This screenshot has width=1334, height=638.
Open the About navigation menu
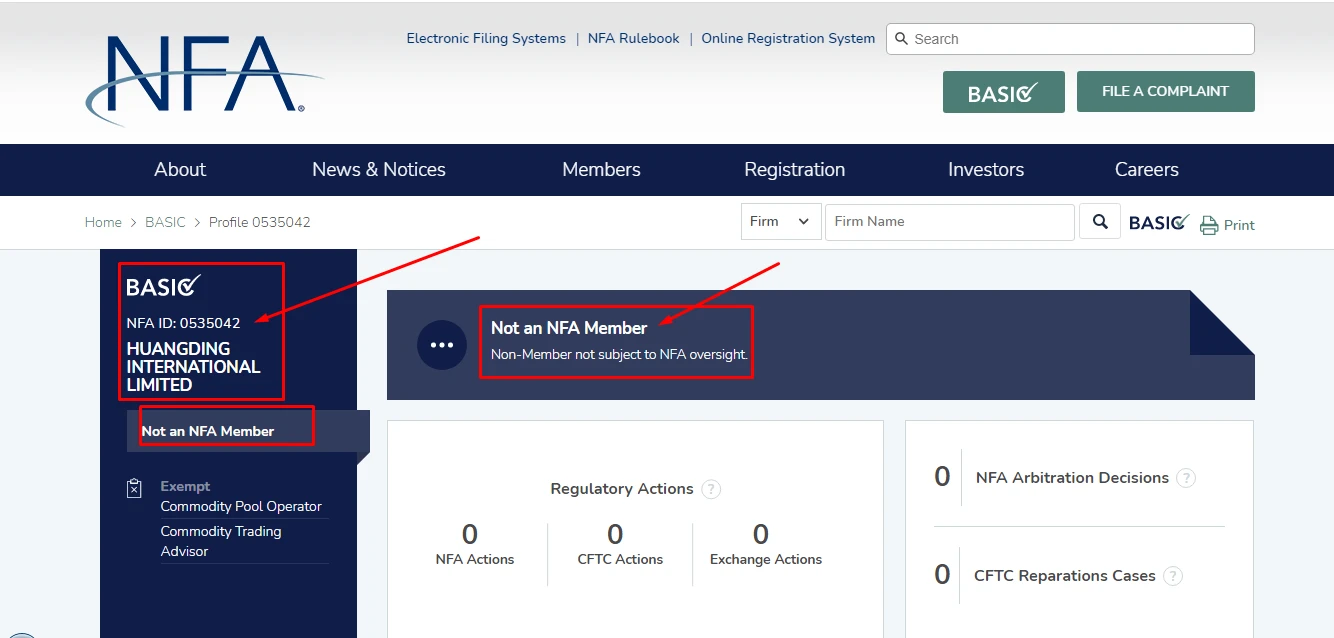[180, 170]
